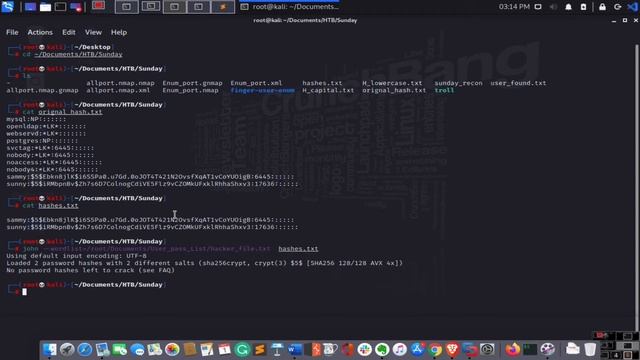Screen dimensions: 640x360
Task: Launch Brave browser from the dock
Action: pyautogui.click(x=452, y=349)
